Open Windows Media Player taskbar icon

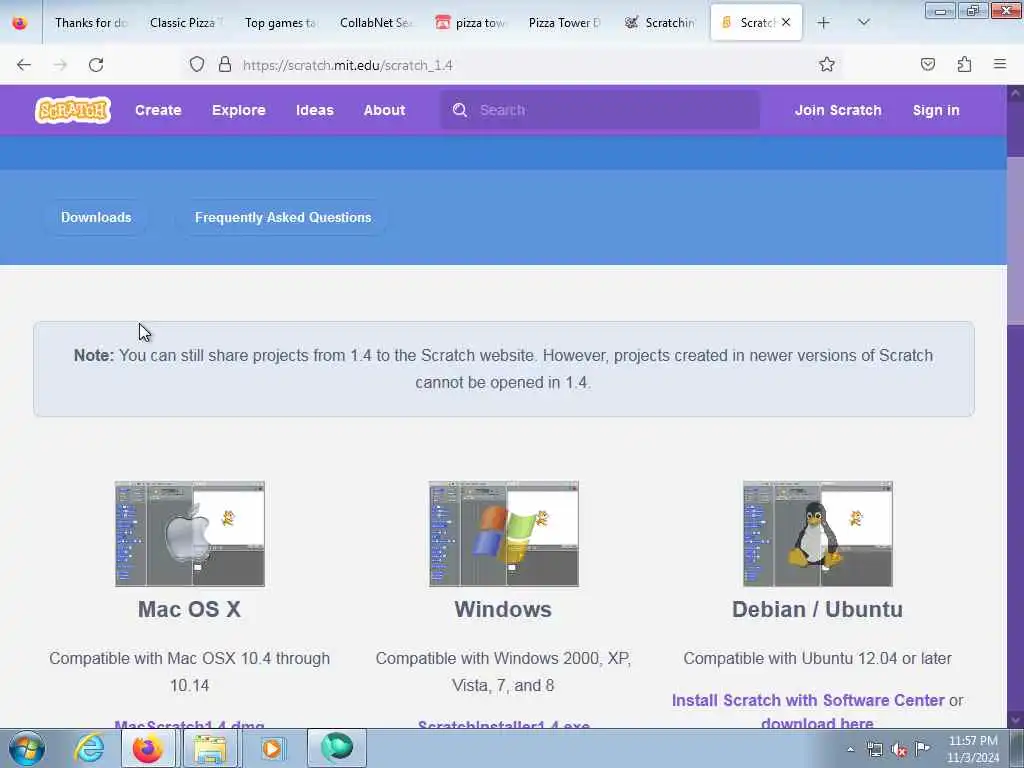[x=272, y=748]
